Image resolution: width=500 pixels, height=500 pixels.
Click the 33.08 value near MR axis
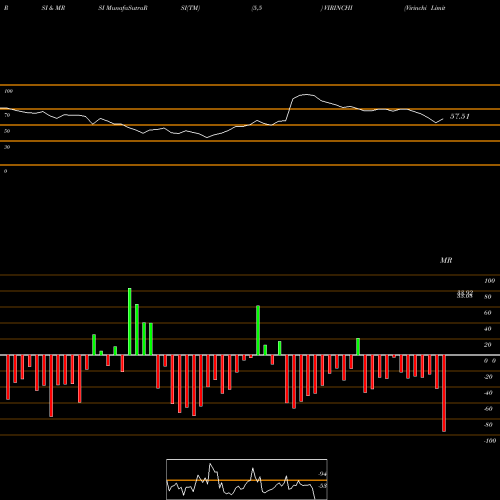[465, 296]
